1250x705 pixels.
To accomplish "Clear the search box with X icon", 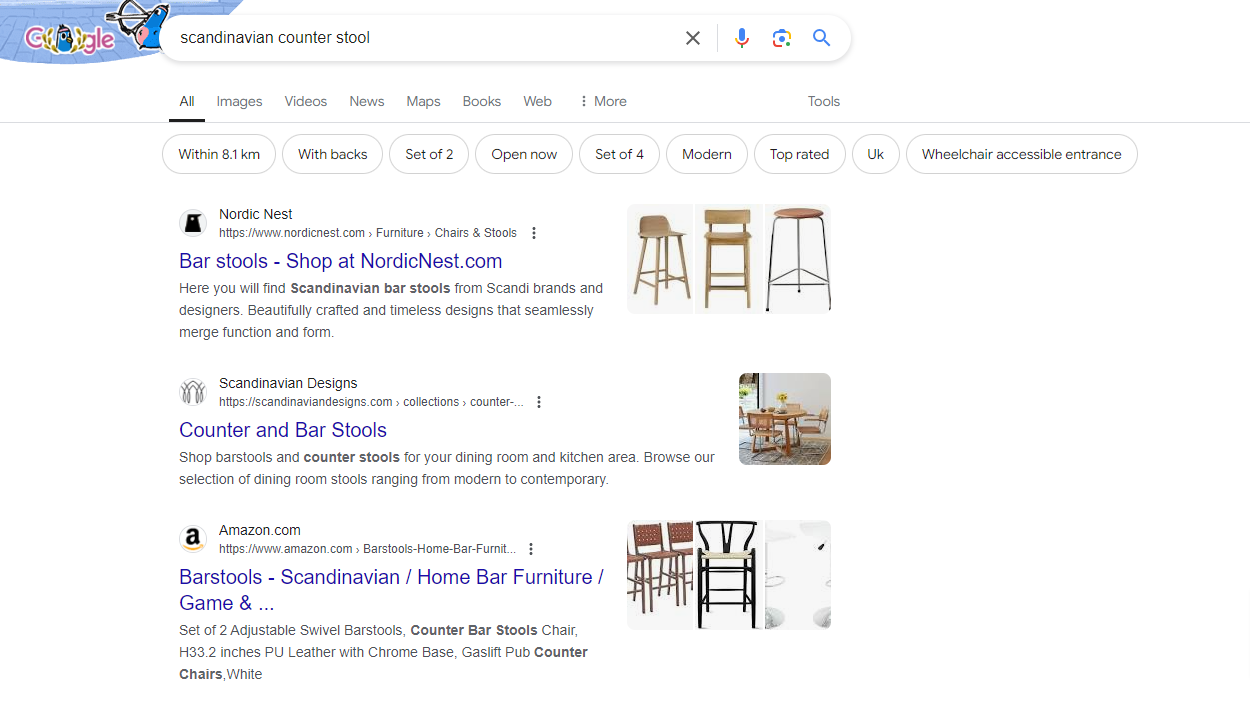I will coord(693,38).
